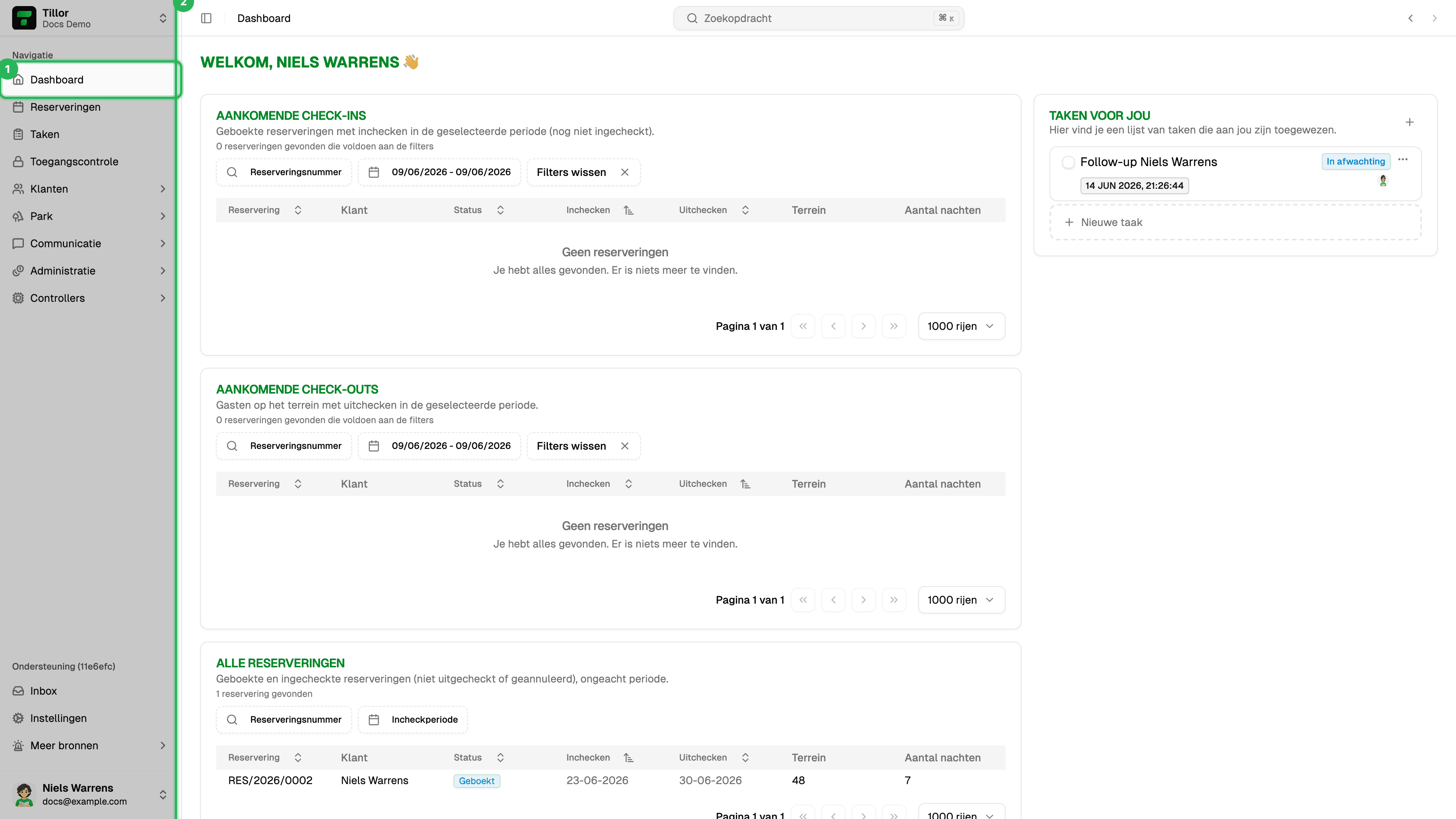Sort Alle Reserveringen by Reservering

pyautogui.click(x=265, y=758)
